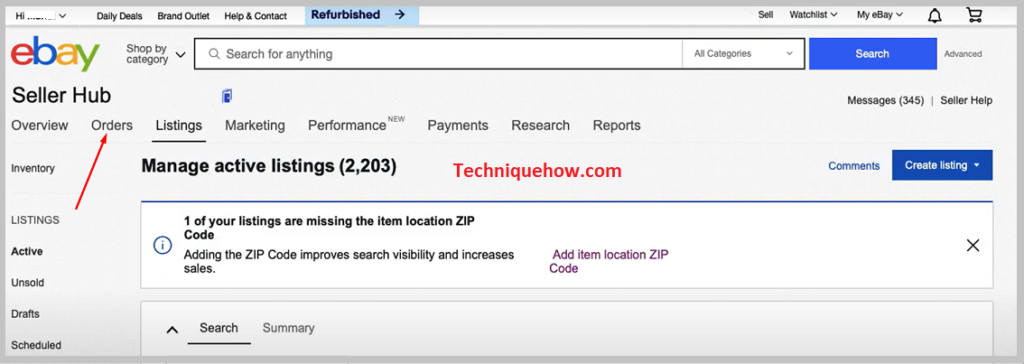Open the Create listing dropdown
Image resolution: width=1024 pixels, height=364 pixels.
pos(942,165)
